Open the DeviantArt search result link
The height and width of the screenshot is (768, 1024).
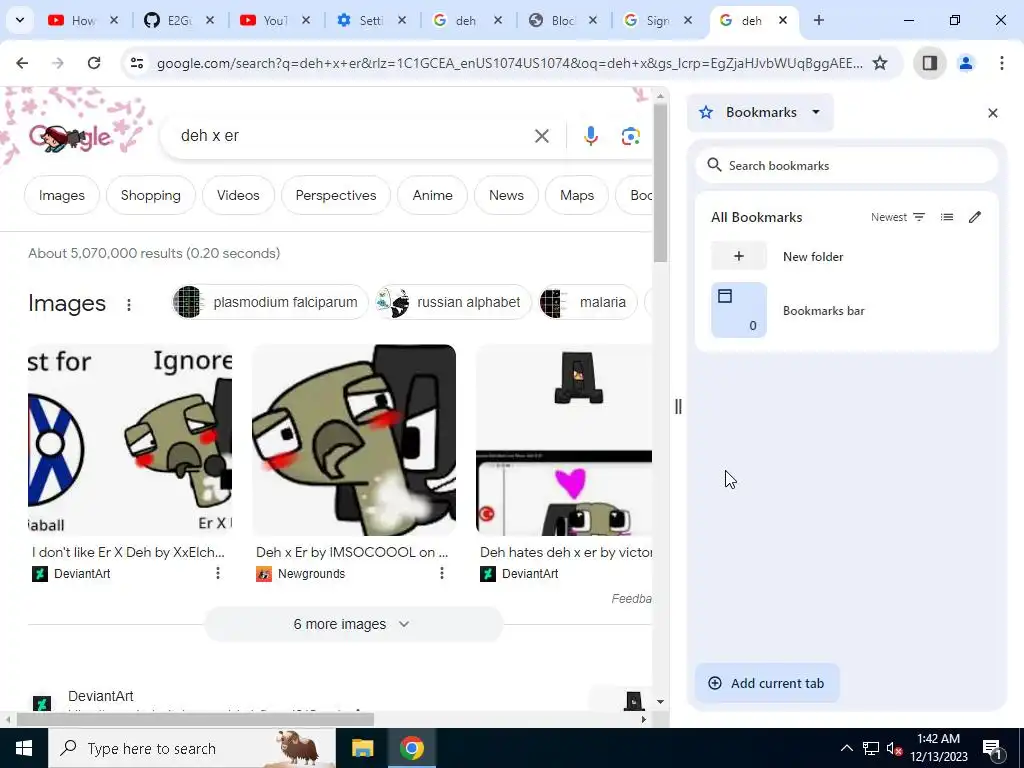pyautogui.click(x=101, y=696)
